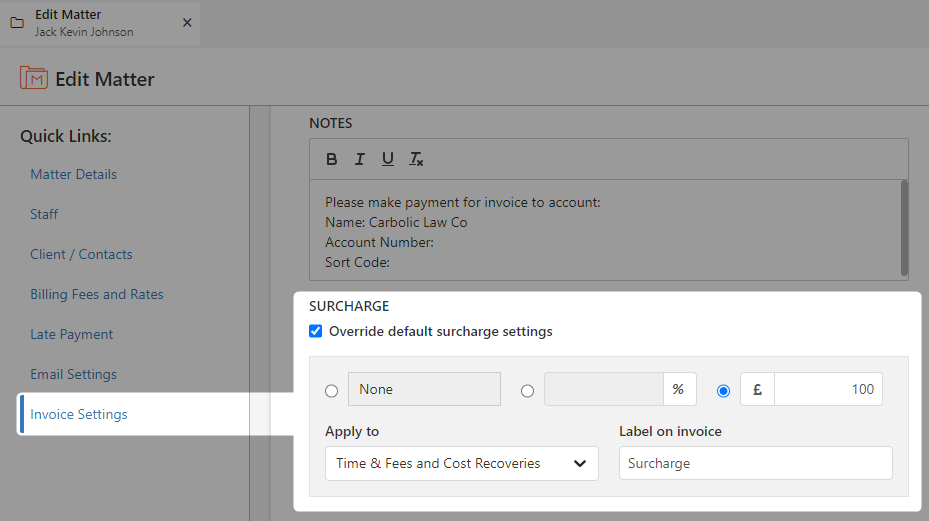Apply italic formatting in Notes editor
This screenshot has height=521, width=929.
click(359, 159)
